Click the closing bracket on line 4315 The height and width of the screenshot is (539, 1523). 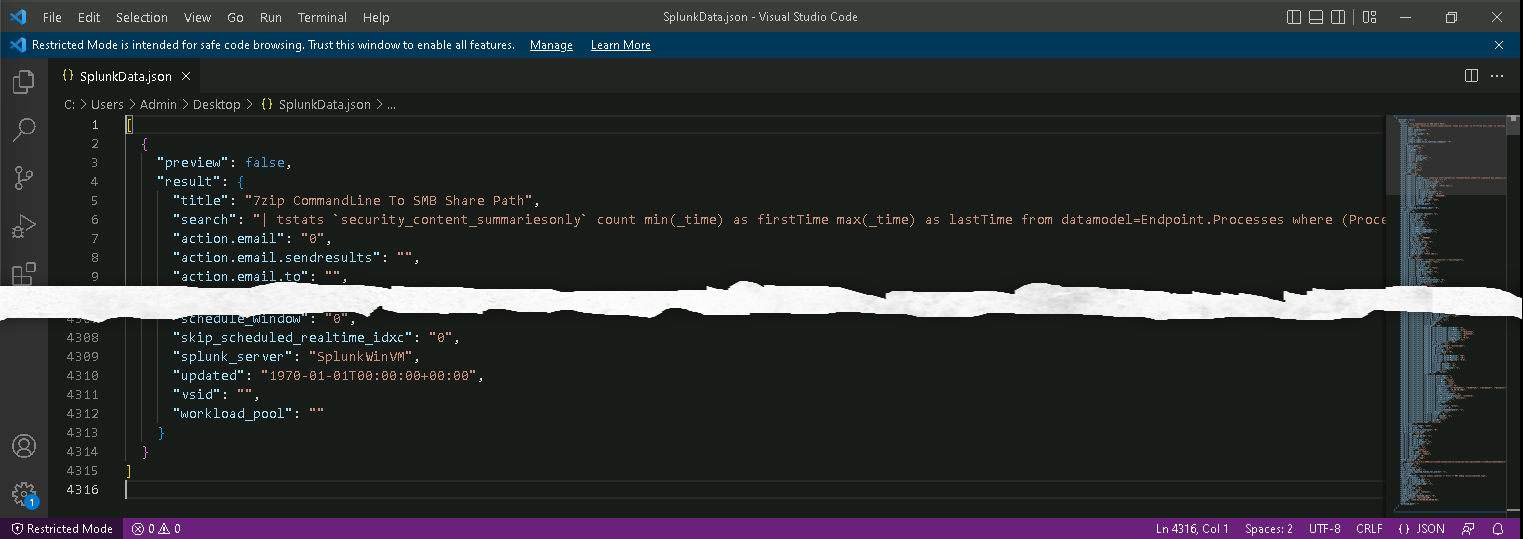(128, 470)
